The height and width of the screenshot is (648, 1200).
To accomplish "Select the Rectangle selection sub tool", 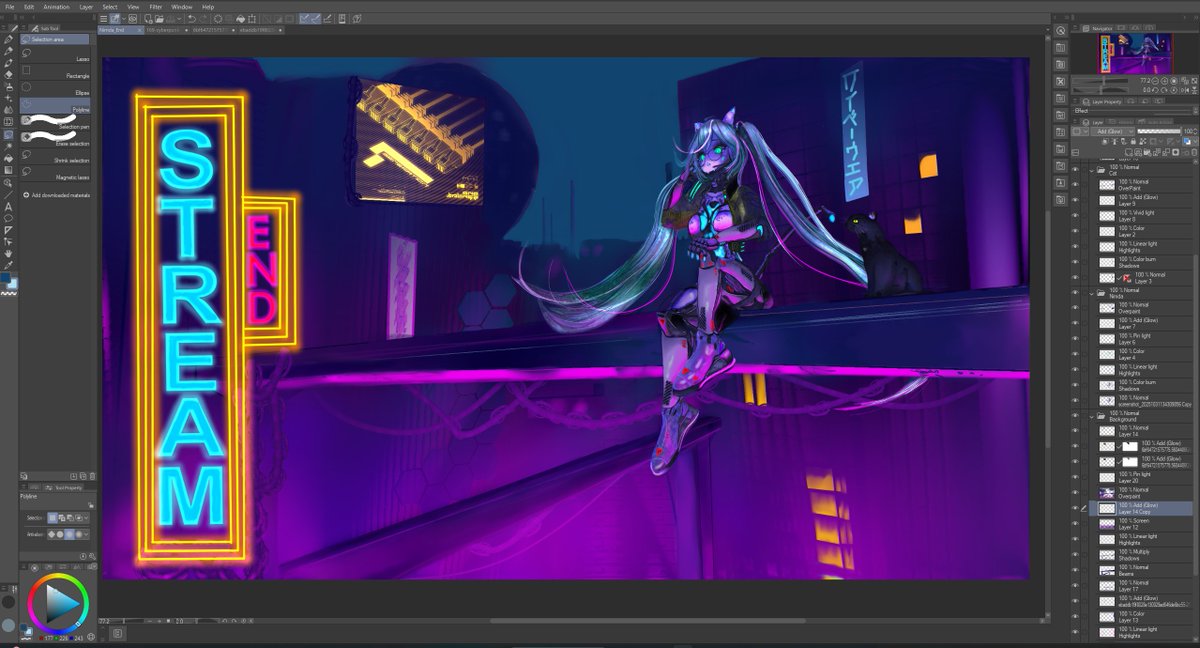I will click(x=57, y=71).
